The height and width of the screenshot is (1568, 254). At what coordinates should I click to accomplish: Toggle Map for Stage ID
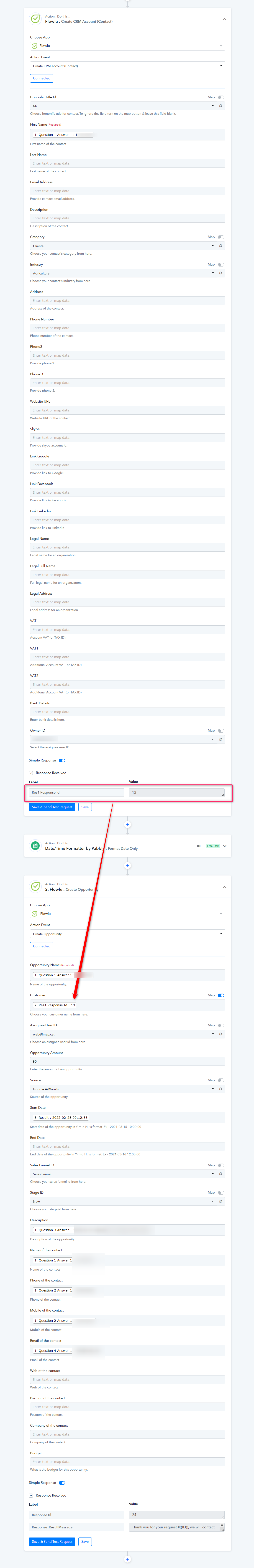click(221, 1193)
